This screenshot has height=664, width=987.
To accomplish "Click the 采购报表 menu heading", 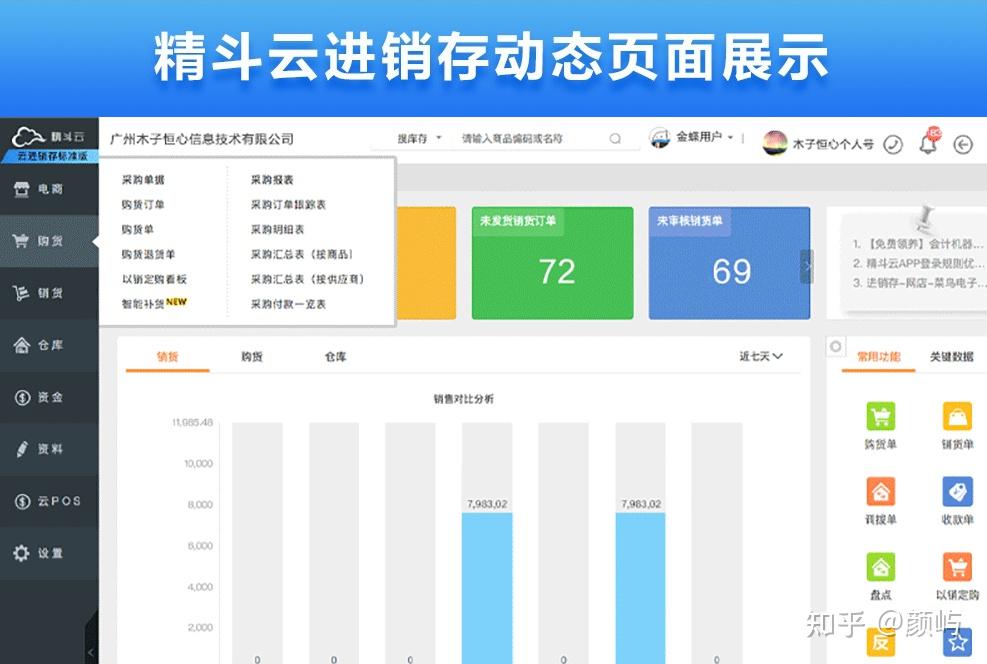I will (x=272, y=180).
